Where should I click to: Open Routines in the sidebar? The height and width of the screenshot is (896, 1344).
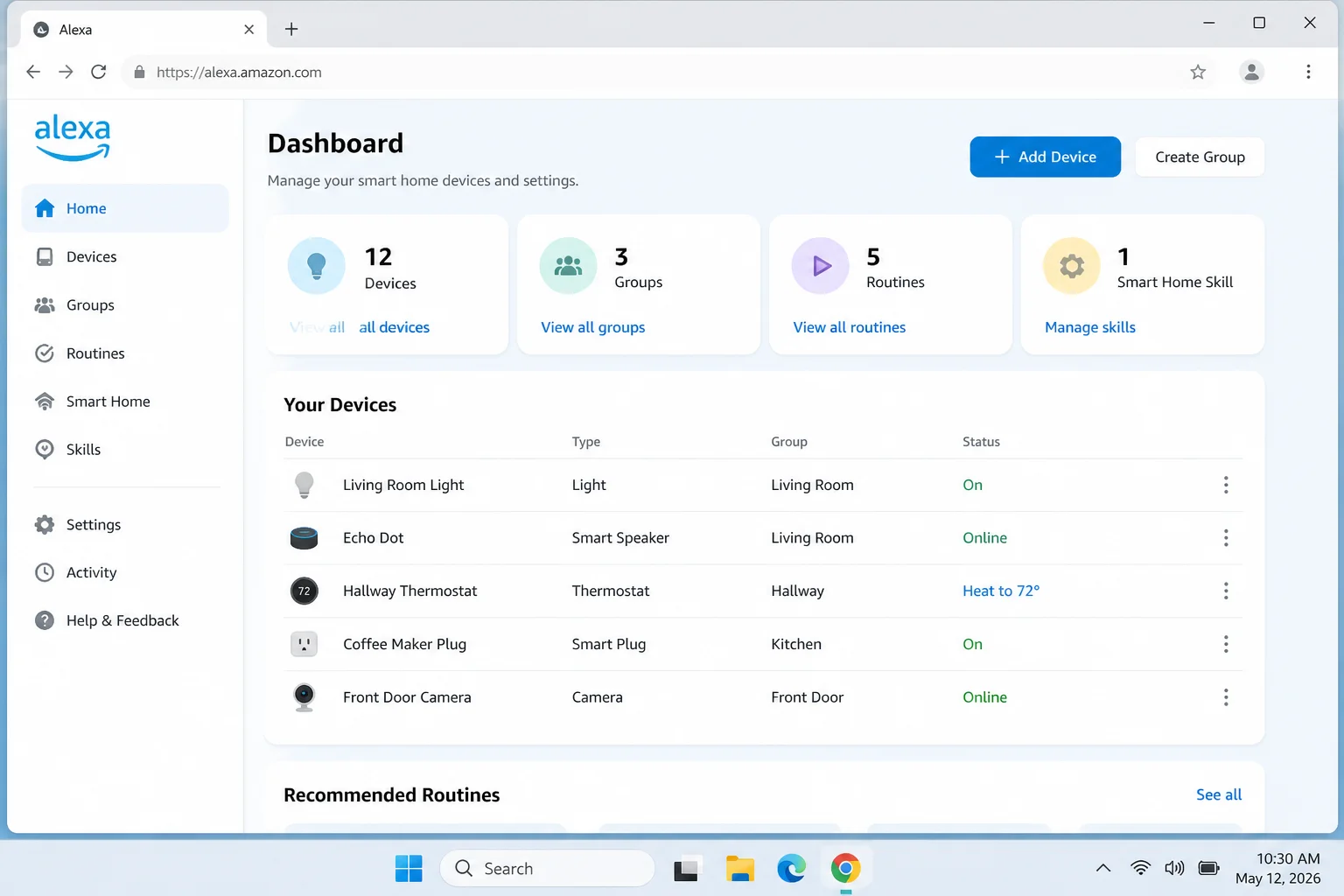pyautogui.click(x=125, y=353)
